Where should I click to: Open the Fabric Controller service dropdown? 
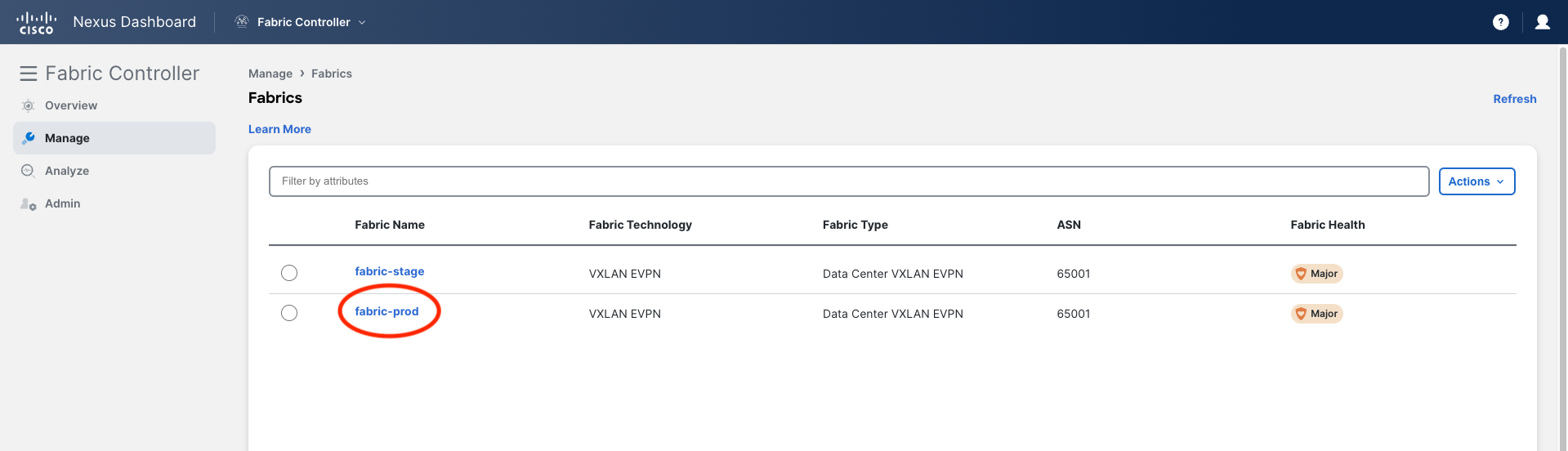coord(301,22)
